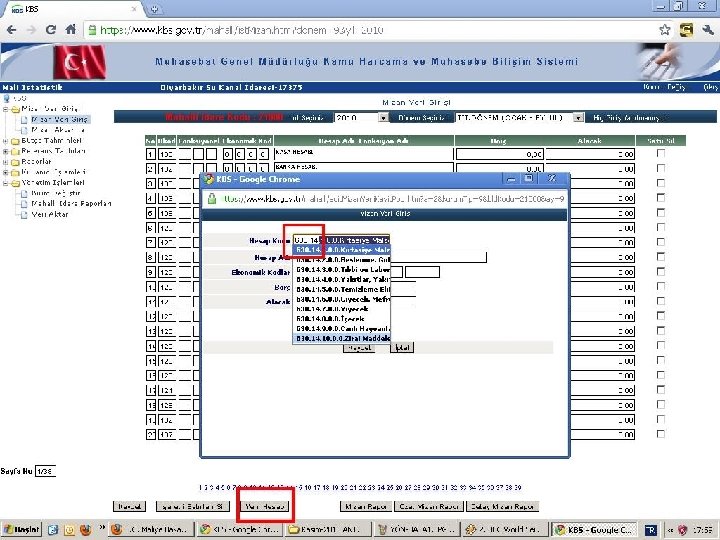Image resolution: width=720 pixels, height=540 pixels.
Task: Select 630.14.10.0.0 Zirai Maddeler suggestion
Action: (341, 338)
